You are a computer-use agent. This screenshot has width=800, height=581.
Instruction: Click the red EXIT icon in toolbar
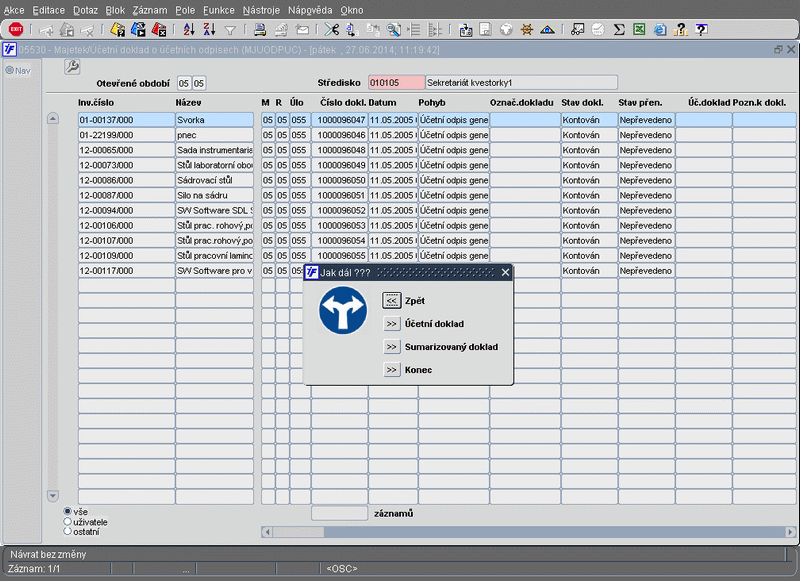point(16,30)
